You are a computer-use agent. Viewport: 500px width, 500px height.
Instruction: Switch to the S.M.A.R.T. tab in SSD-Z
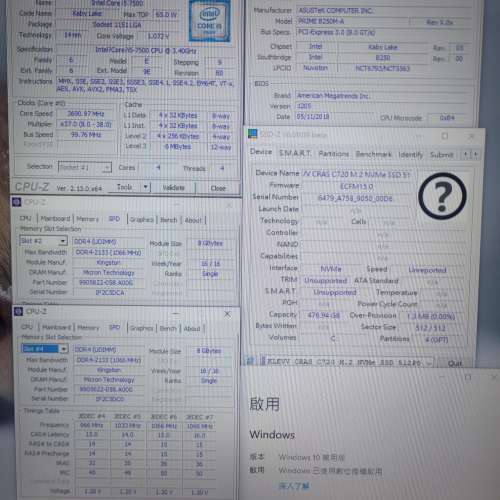tap(295, 153)
